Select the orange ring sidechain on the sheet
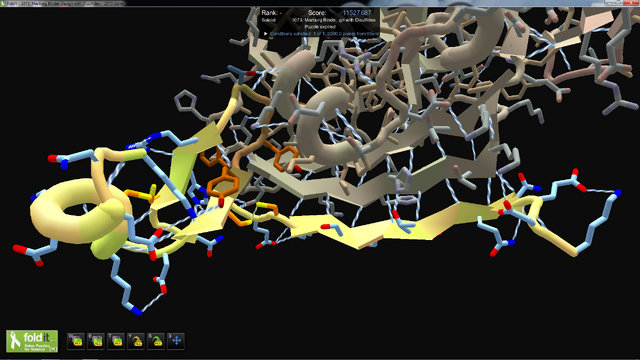The height and width of the screenshot is (360, 640). click(x=222, y=184)
